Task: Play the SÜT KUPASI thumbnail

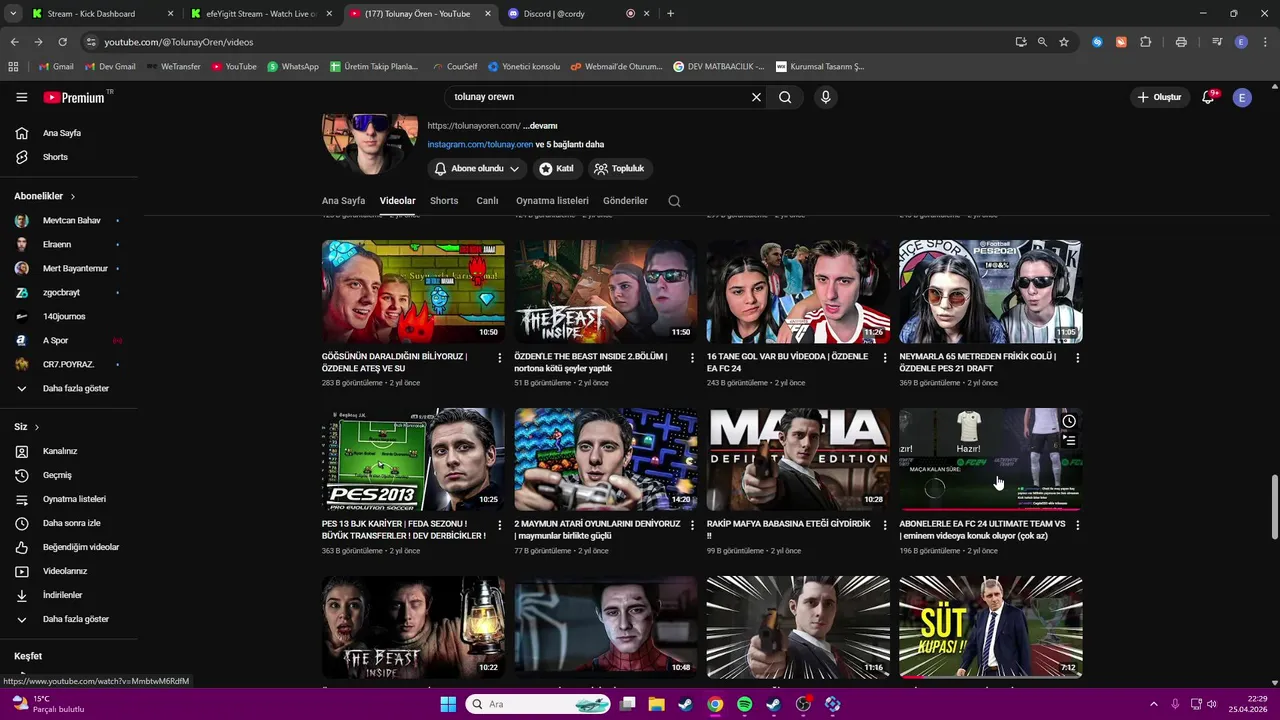Action: click(x=990, y=627)
